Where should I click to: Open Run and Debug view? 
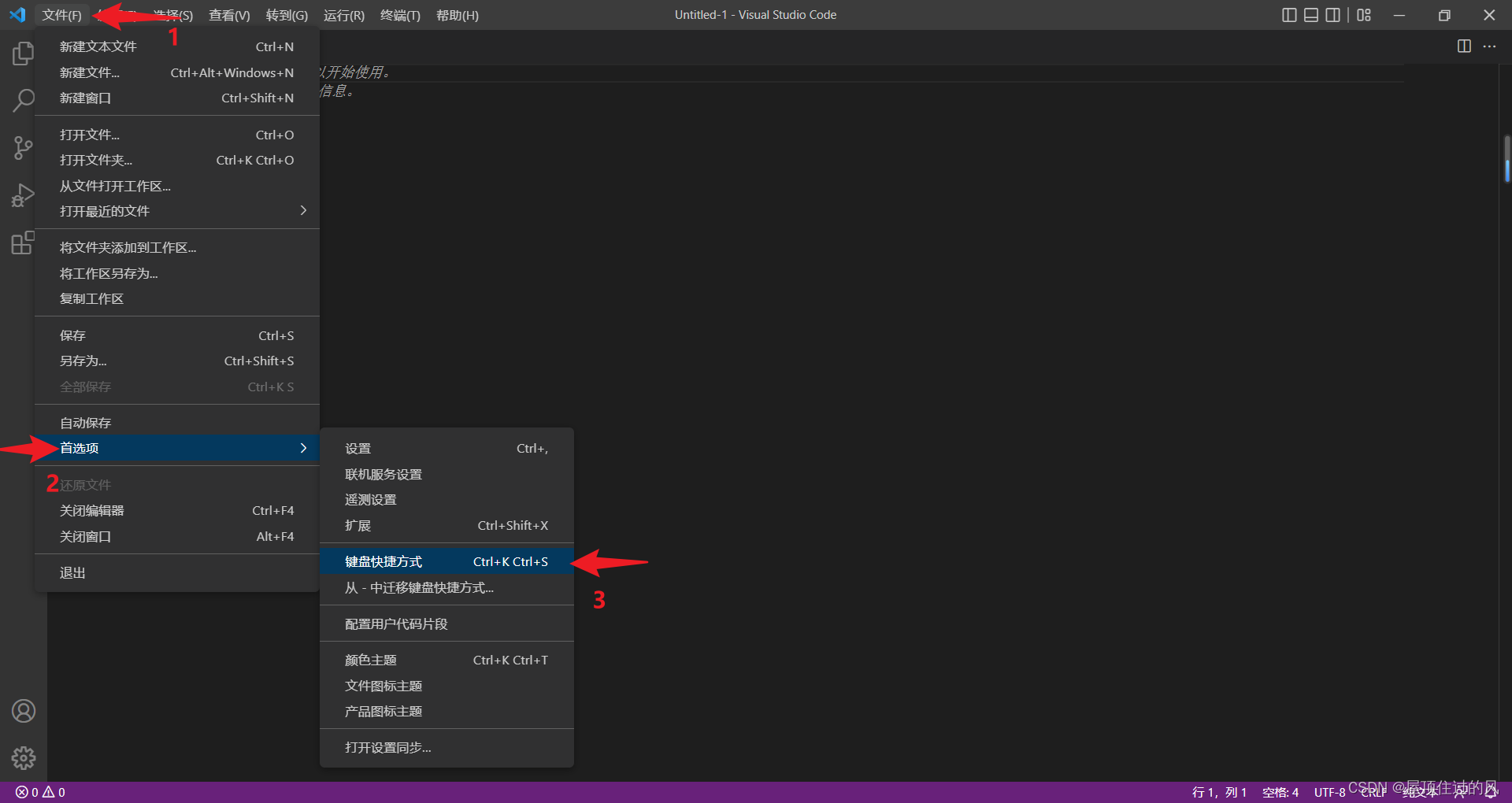point(24,194)
